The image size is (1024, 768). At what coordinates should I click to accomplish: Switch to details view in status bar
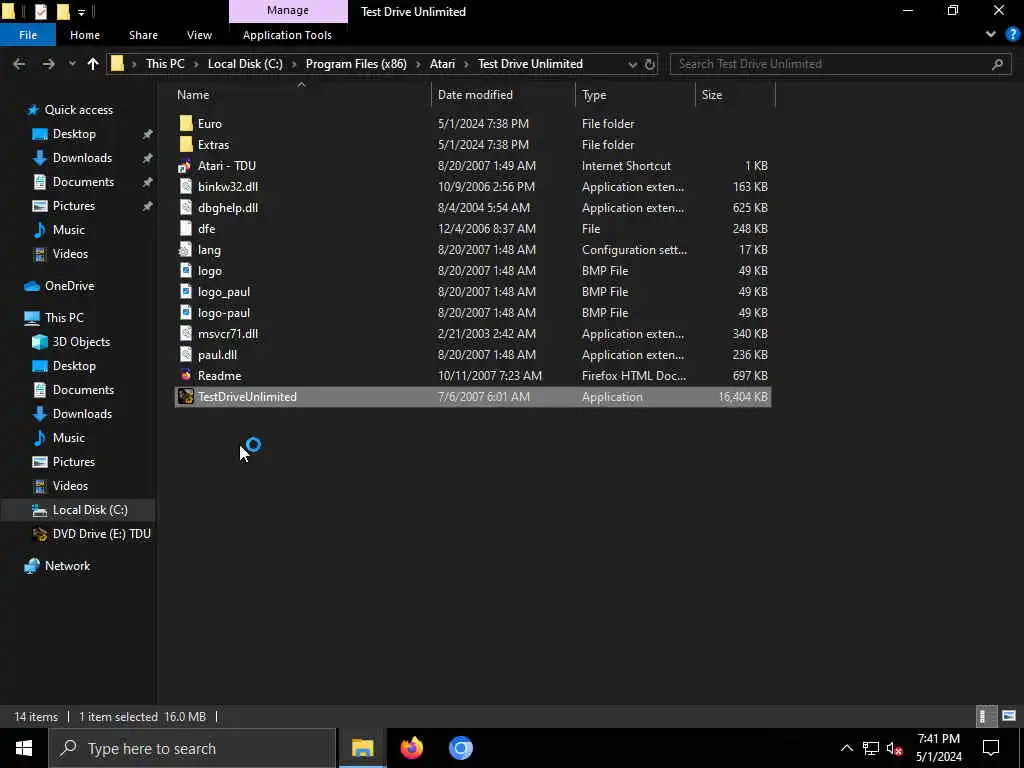tap(984, 716)
